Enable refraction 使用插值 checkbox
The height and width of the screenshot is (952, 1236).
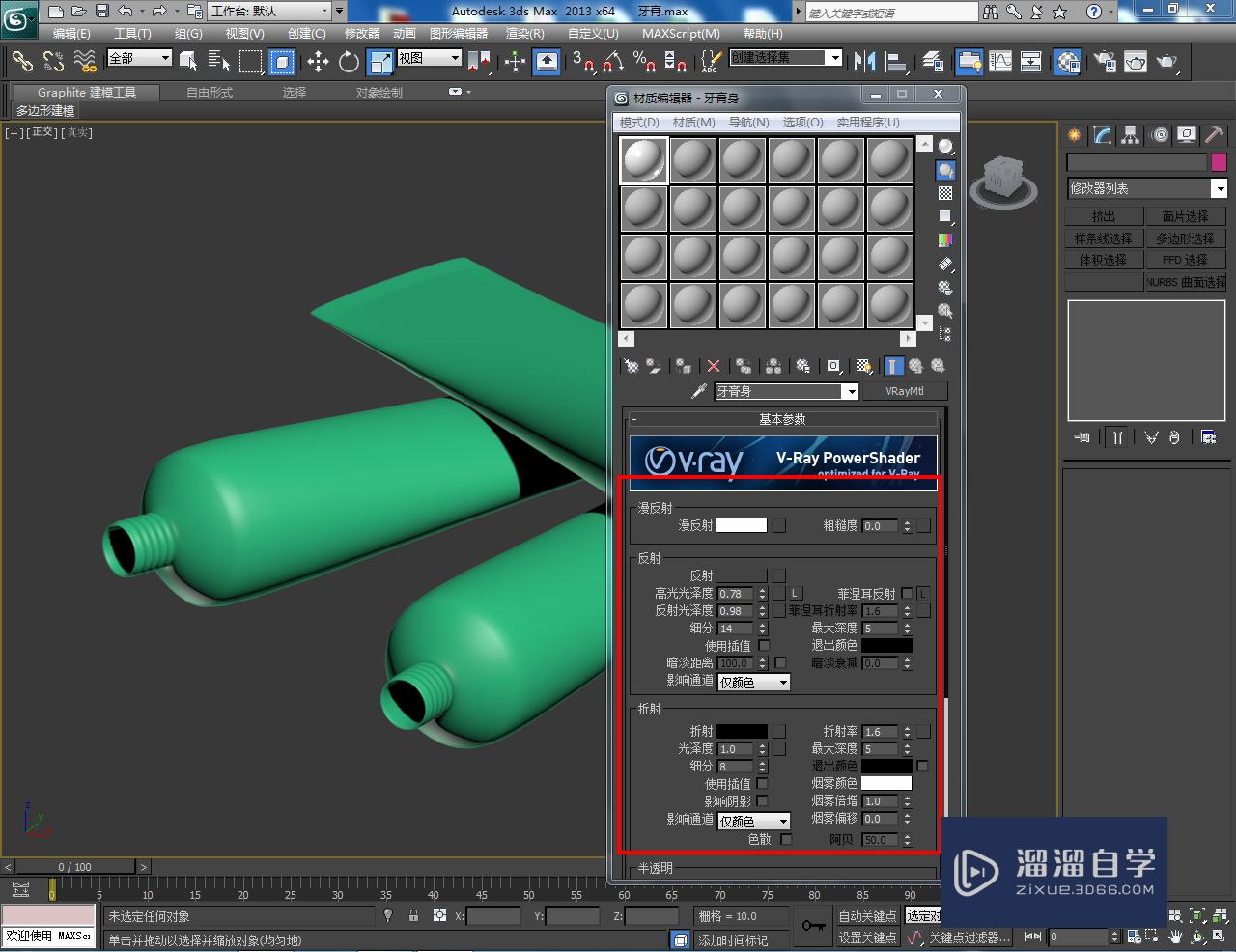point(762,783)
